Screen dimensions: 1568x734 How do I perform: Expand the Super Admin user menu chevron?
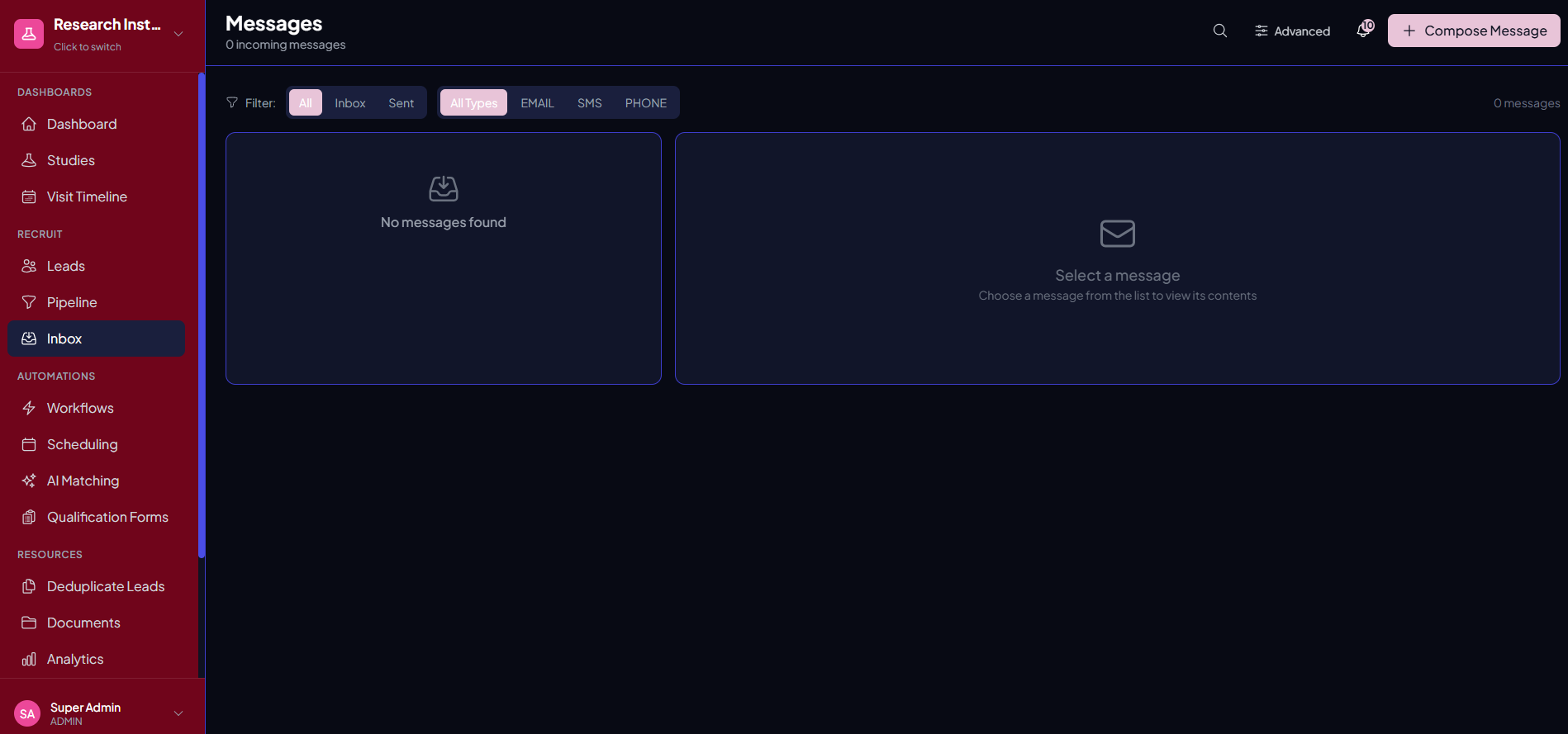178,713
